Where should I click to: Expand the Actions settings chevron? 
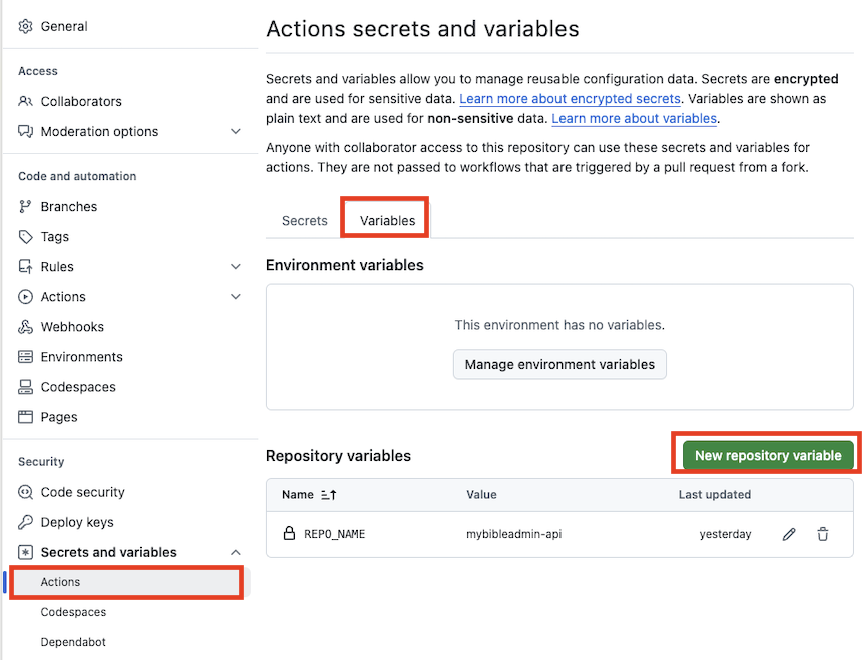(x=236, y=297)
